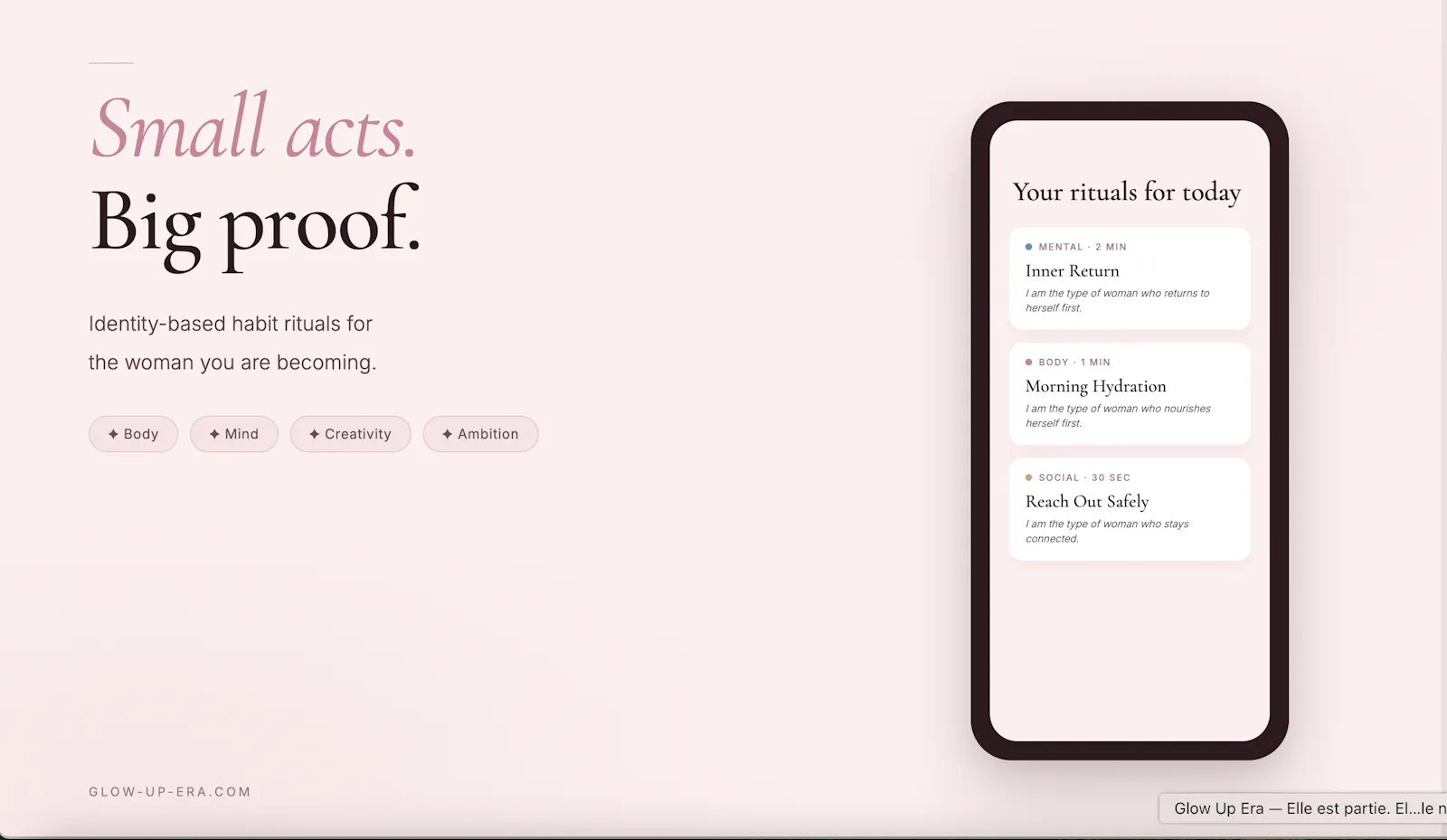Click the sparkle icon in the Mind pill
Screen dimensions: 1447x840
coord(214,434)
